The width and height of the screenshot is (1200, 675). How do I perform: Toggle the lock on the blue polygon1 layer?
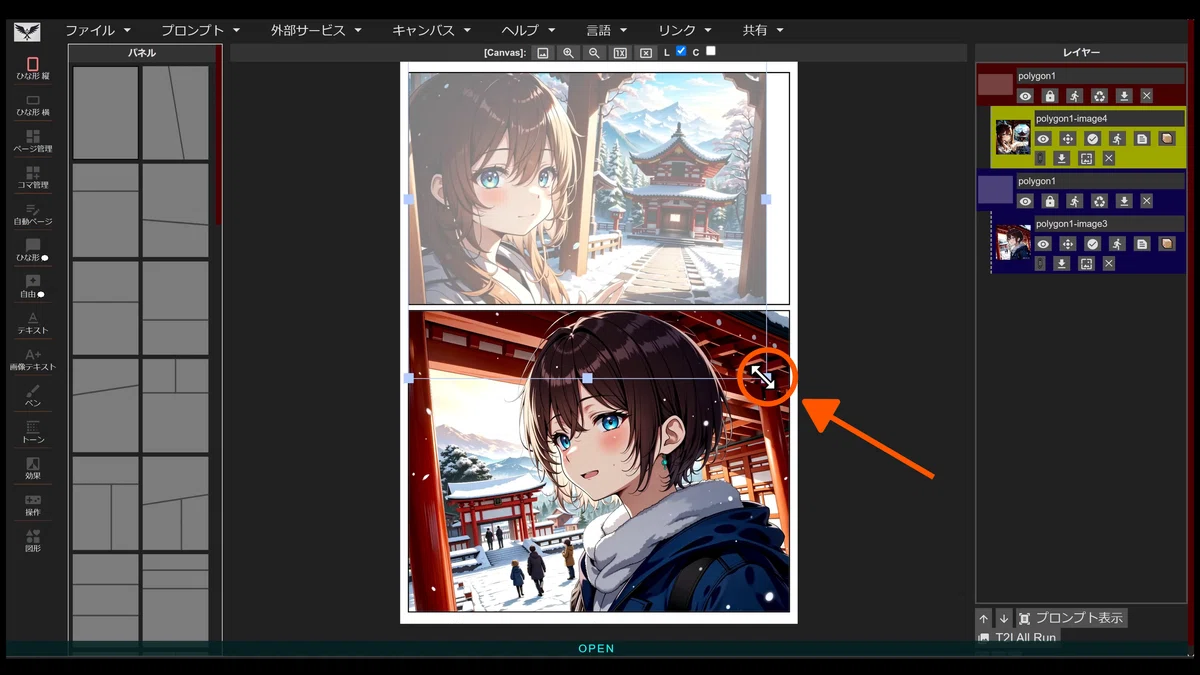(1050, 201)
